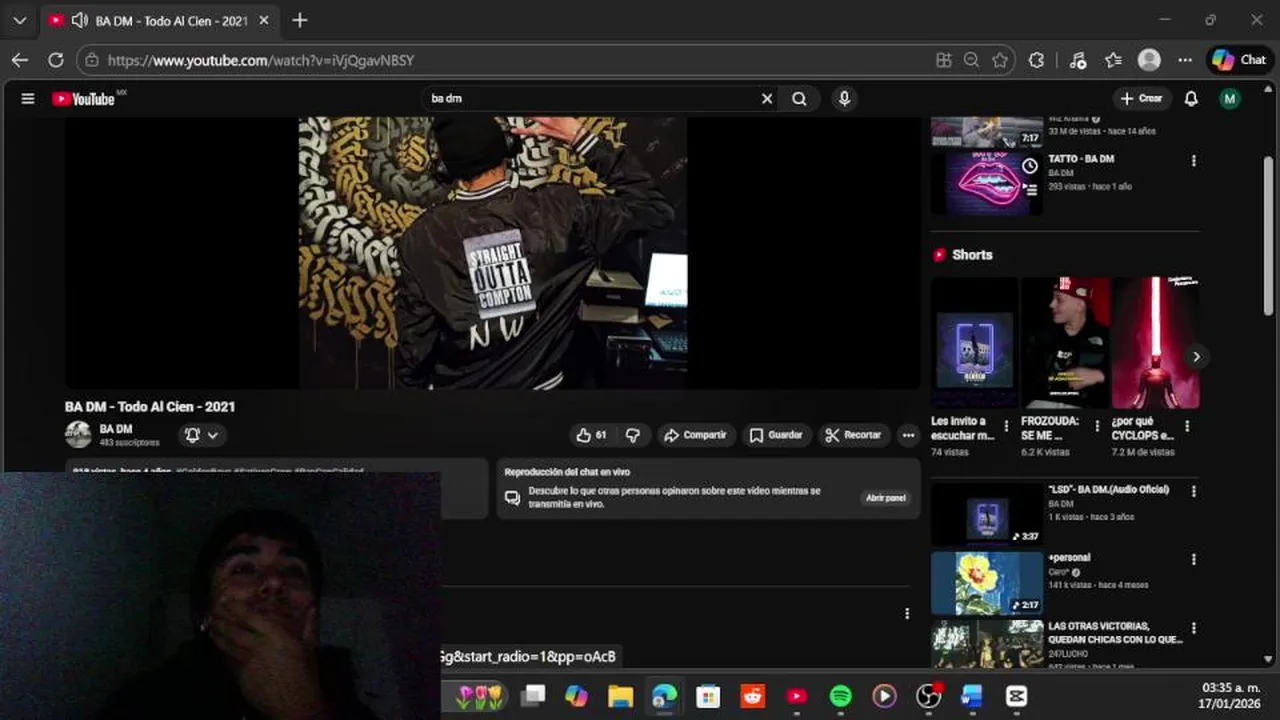
Task: Mute the tab via speaker icon
Action: point(80,20)
